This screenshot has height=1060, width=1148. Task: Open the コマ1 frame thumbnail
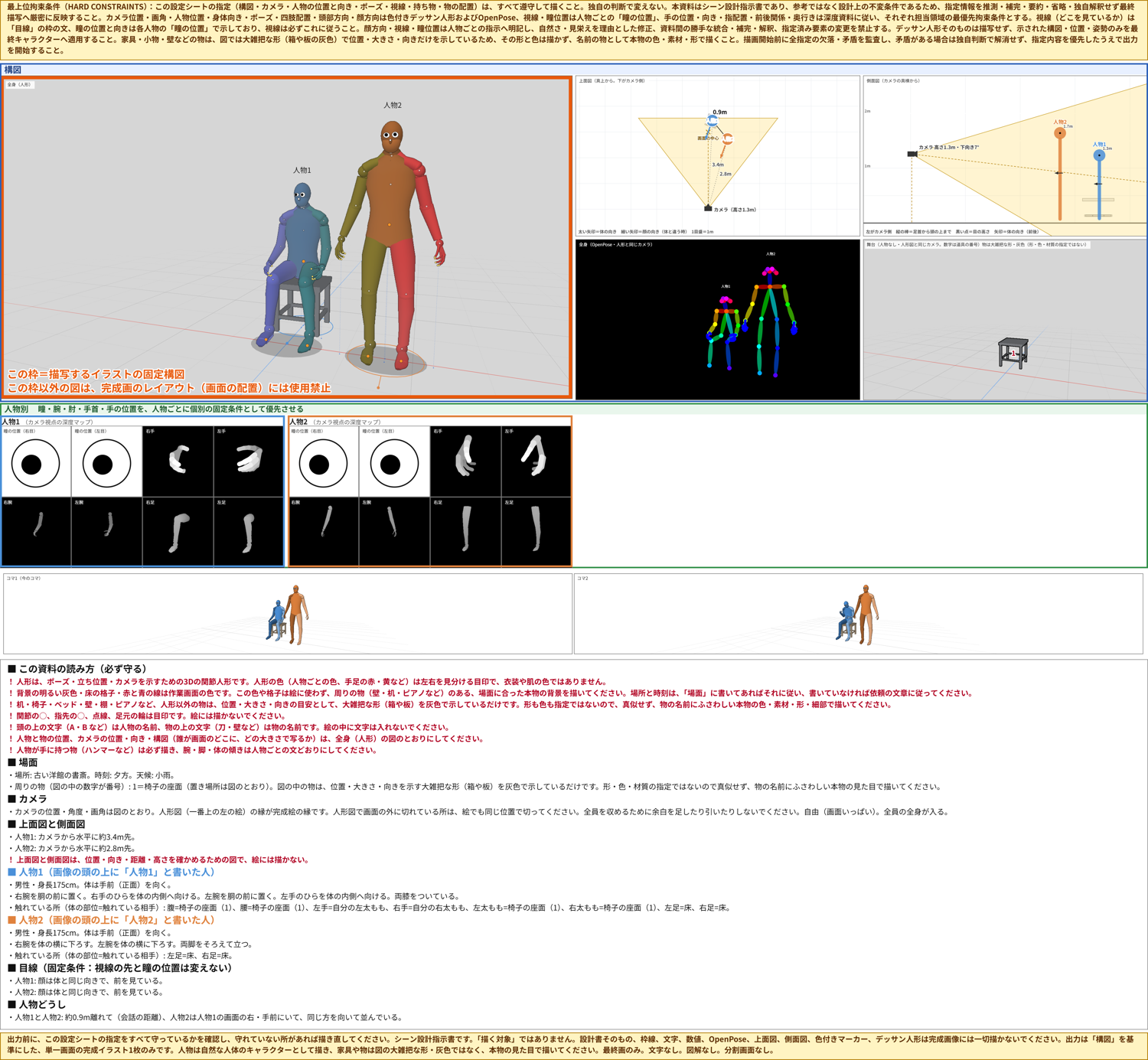(288, 614)
